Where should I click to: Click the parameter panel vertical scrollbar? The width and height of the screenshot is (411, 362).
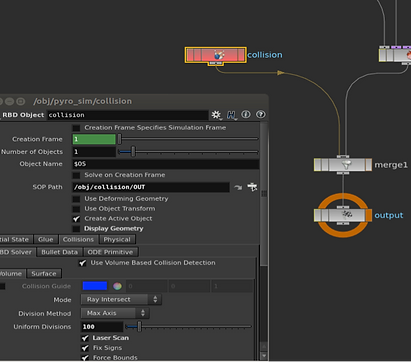coord(263,194)
